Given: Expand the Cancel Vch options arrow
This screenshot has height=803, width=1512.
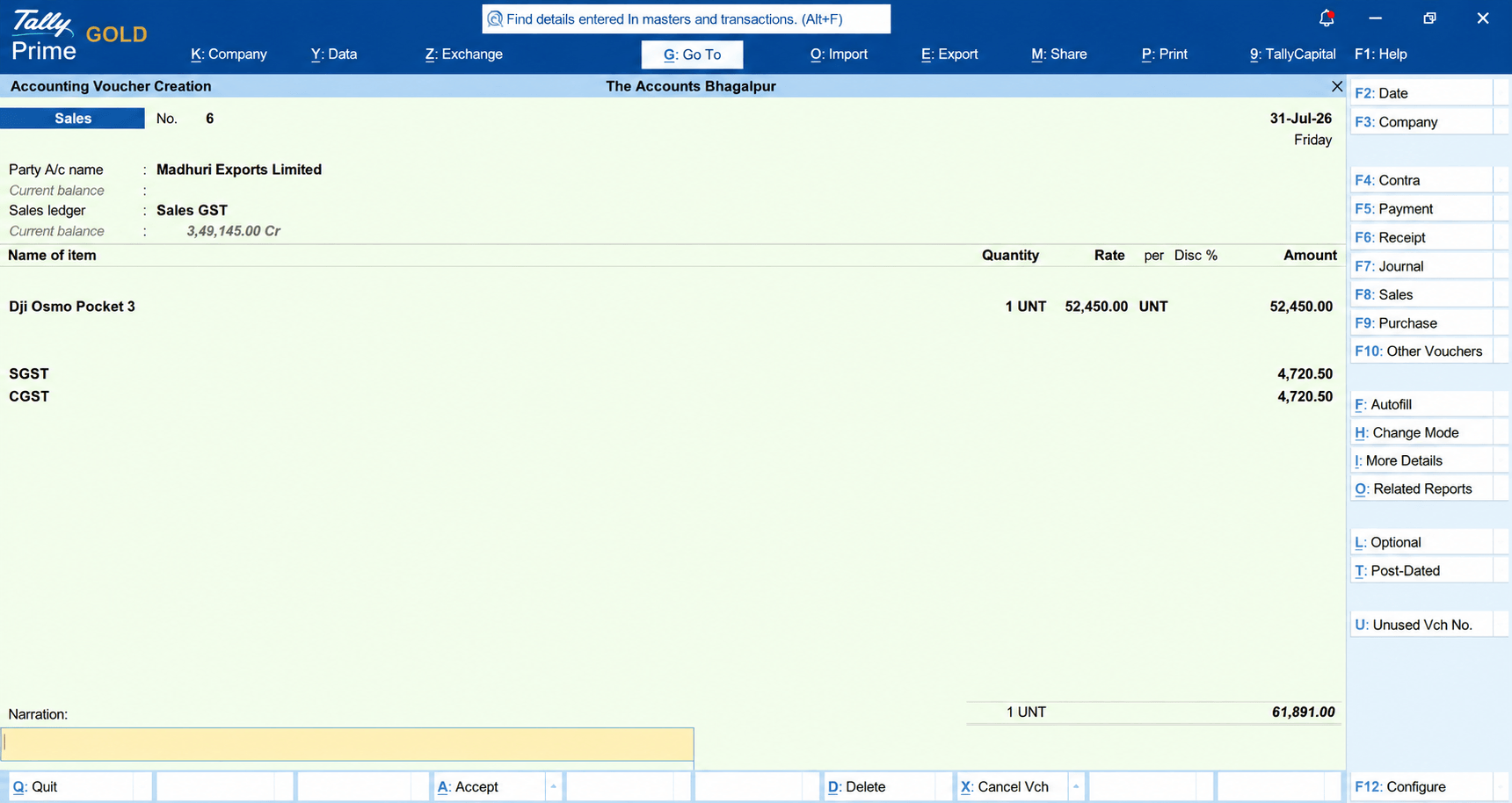Looking at the screenshot, I should click(1075, 786).
